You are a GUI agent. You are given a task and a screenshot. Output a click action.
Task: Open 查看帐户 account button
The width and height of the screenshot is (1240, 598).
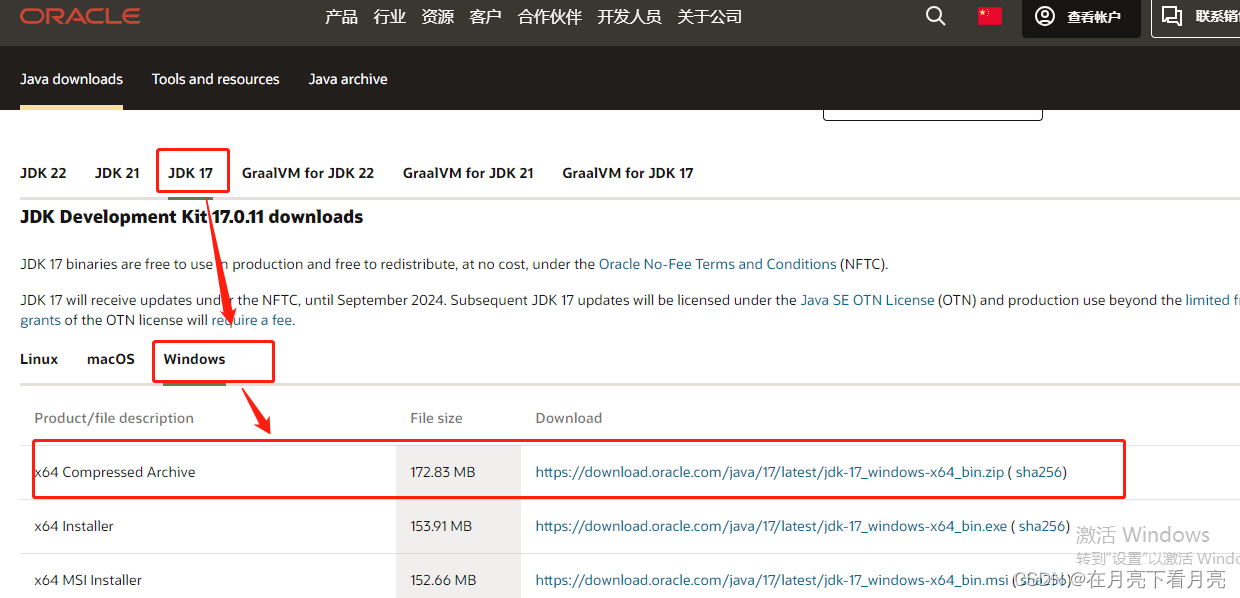[x=1081, y=17]
